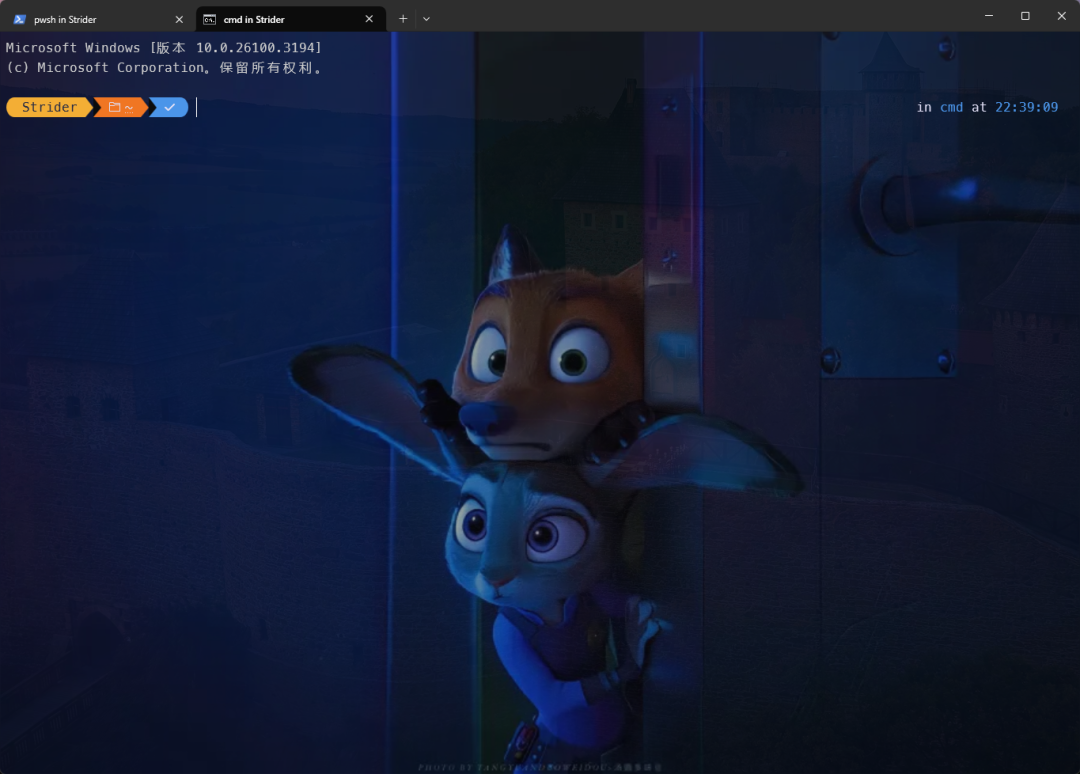This screenshot has width=1080, height=774.
Task: Click the cmd icon on second tab
Action: pyautogui.click(x=209, y=19)
